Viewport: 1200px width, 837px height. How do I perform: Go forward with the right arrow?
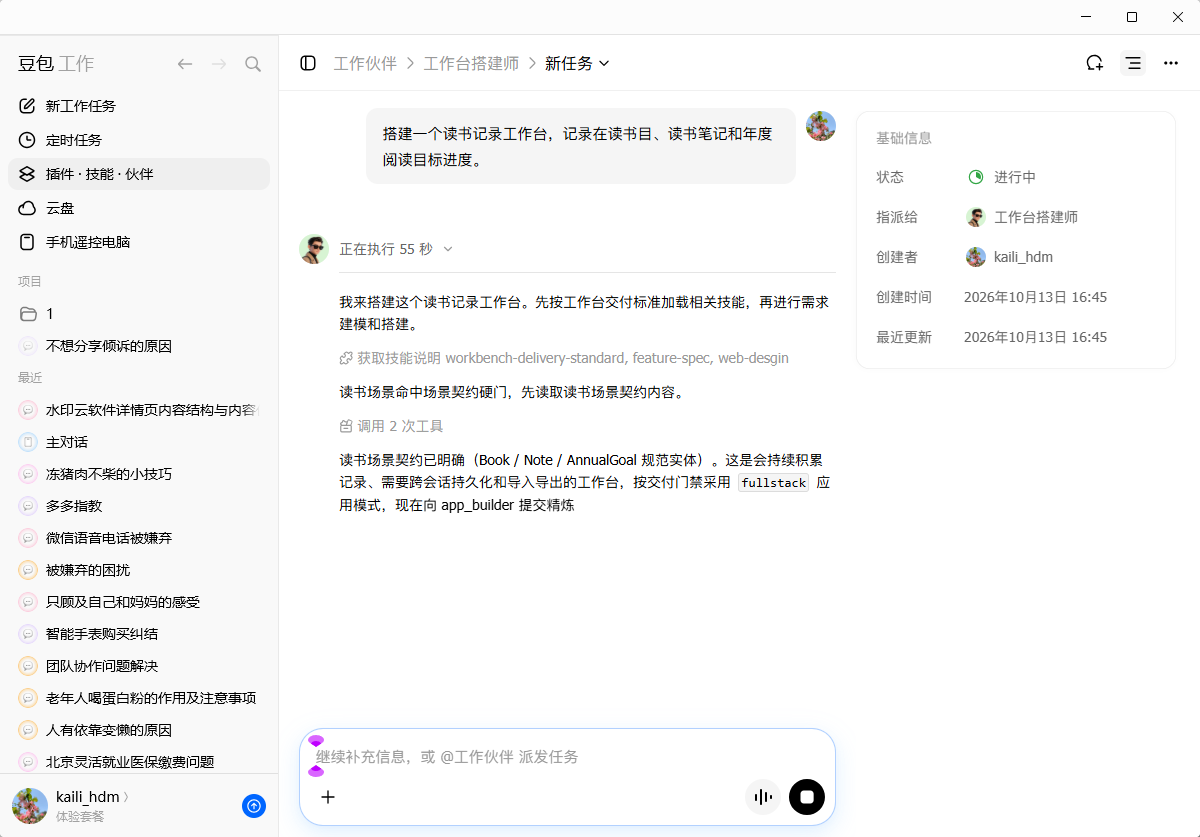(x=219, y=64)
